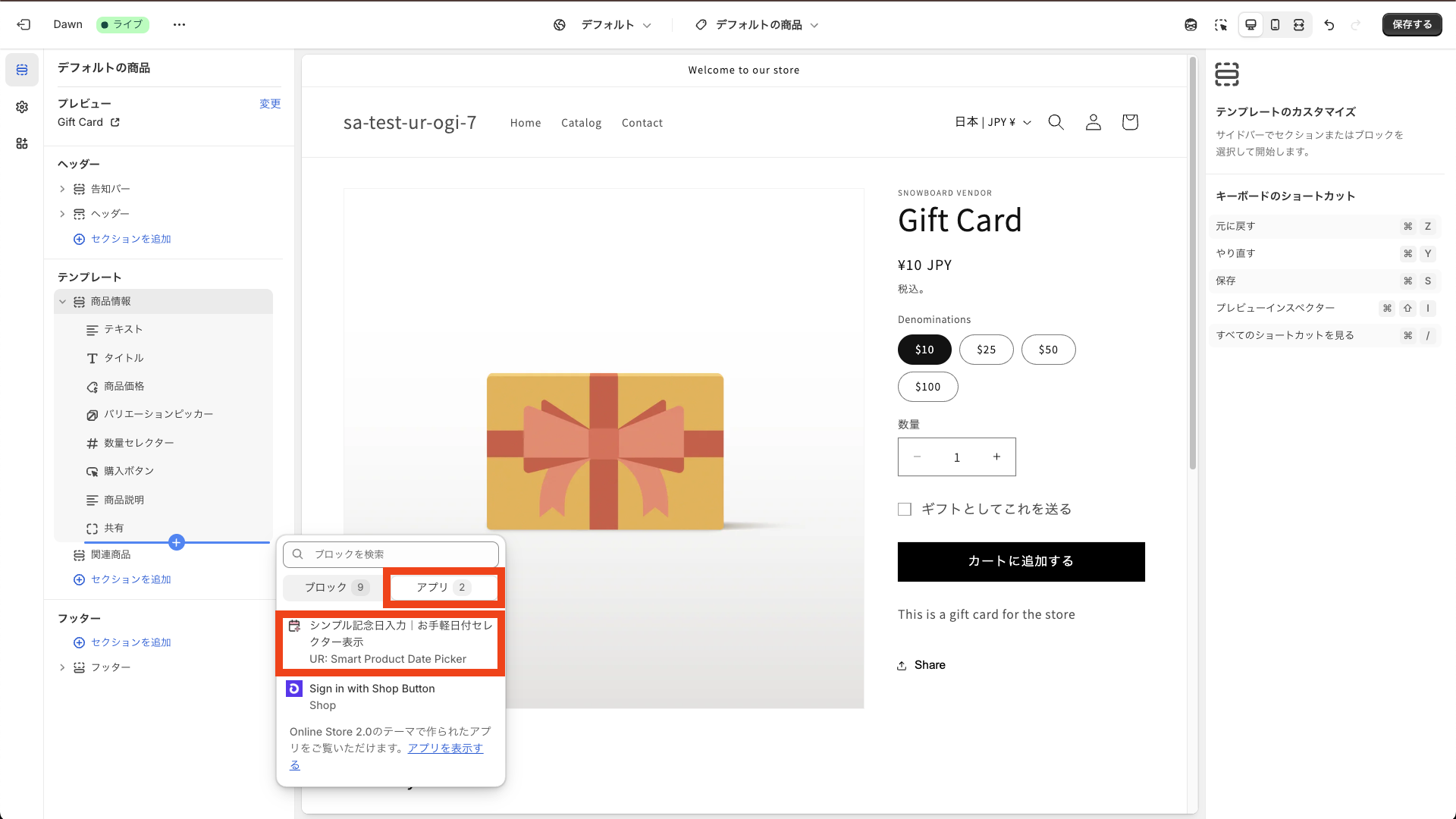Check the ギフトとしてこれを送る checkbox
Viewport: 1456px width, 819px height.
(905, 510)
